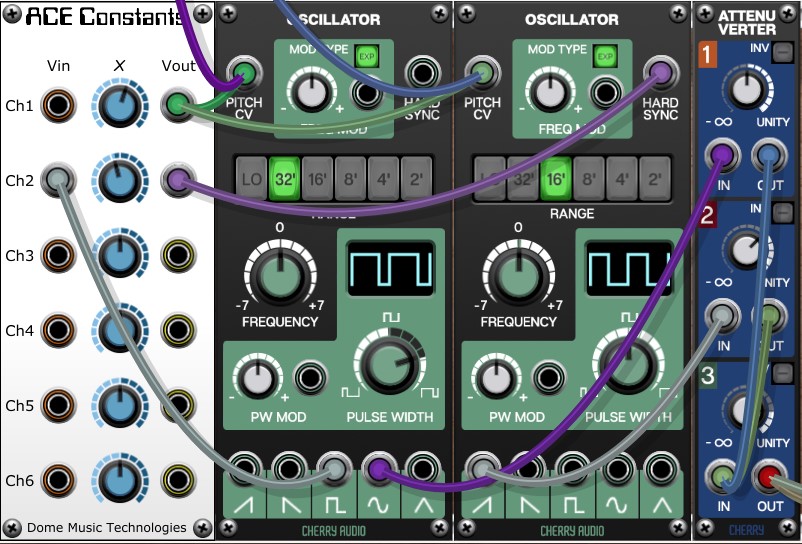Click second oscillator's waveform display
802x544 pixels.
pos(629,268)
